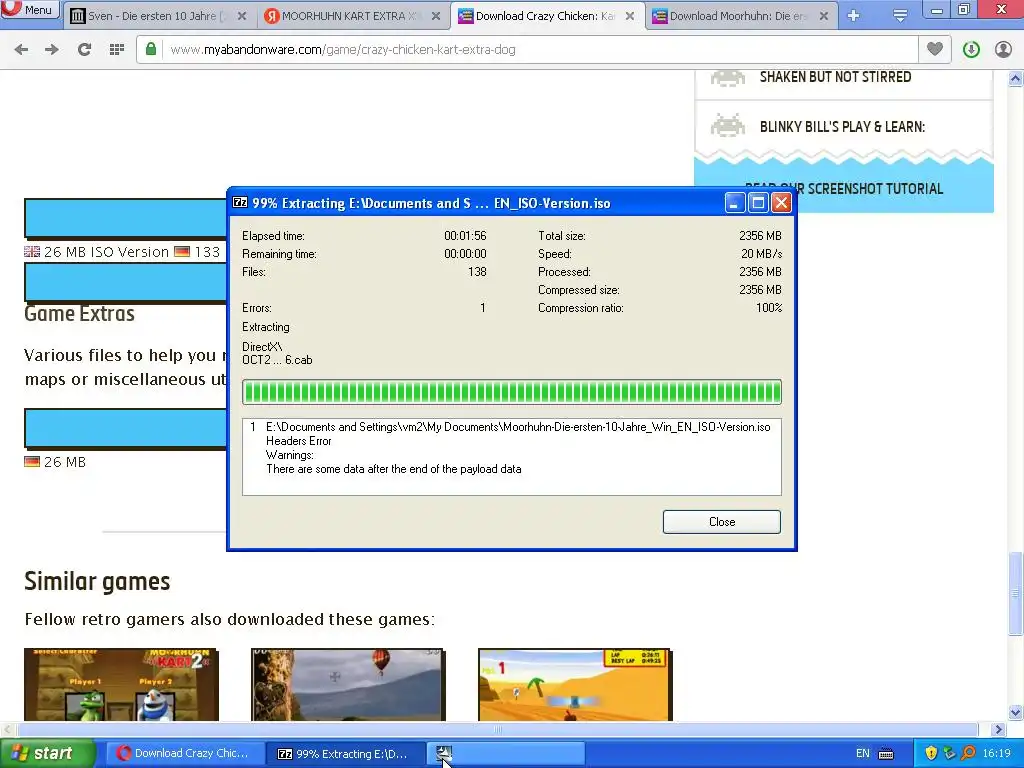Select 'There are some data after the end' warning
Screen dimensions: 1024x768
pyautogui.click(x=393, y=469)
